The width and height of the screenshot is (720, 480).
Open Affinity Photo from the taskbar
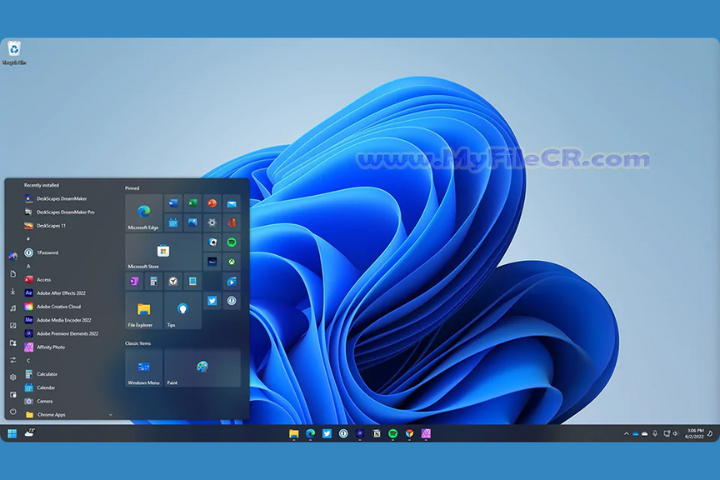tap(426, 433)
